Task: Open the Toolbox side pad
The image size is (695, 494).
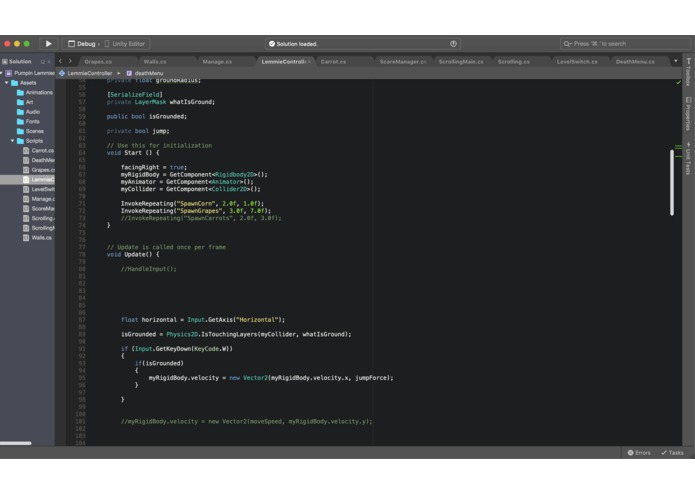Action: (x=688, y=72)
